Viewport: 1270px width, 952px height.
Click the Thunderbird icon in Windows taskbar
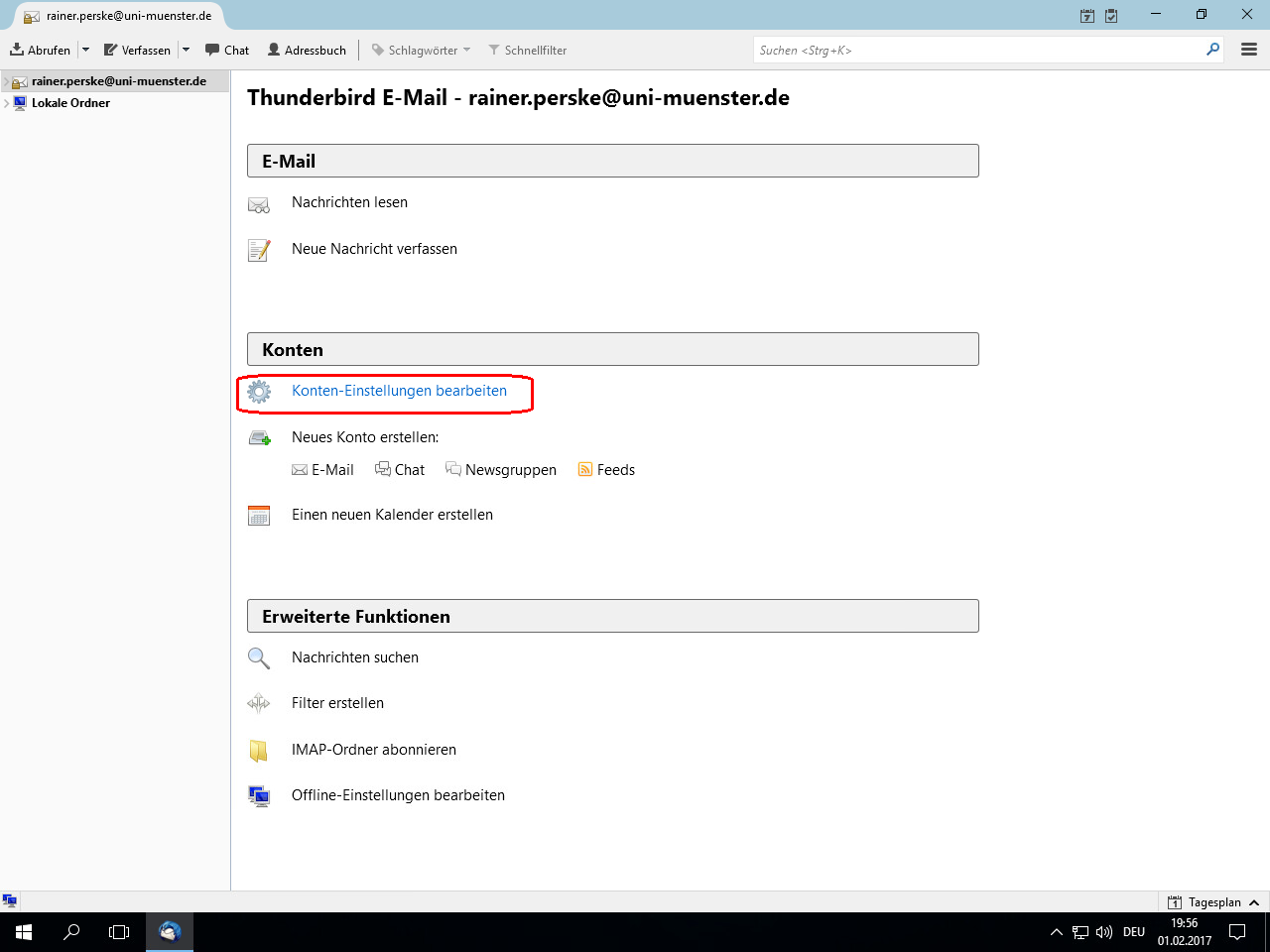pyautogui.click(x=170, y=932)
